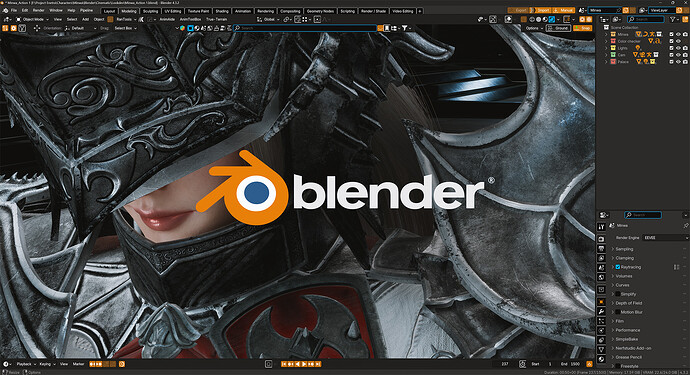This screenshot has height=375, width=690.
Task: Switch to the Modeling workspace tab
Action: pyautogui.click(x=128, y=11)
